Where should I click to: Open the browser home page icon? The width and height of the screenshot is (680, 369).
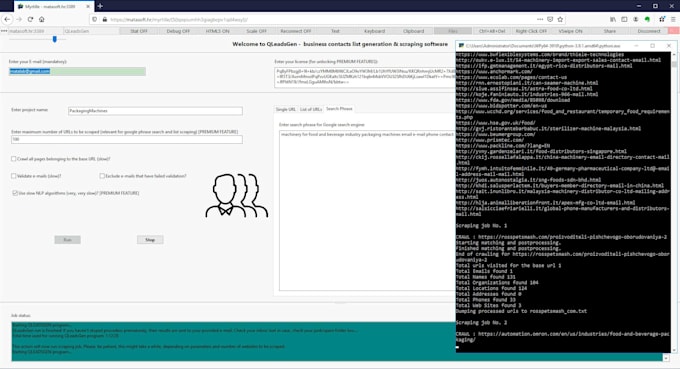[x=42, y=20]
